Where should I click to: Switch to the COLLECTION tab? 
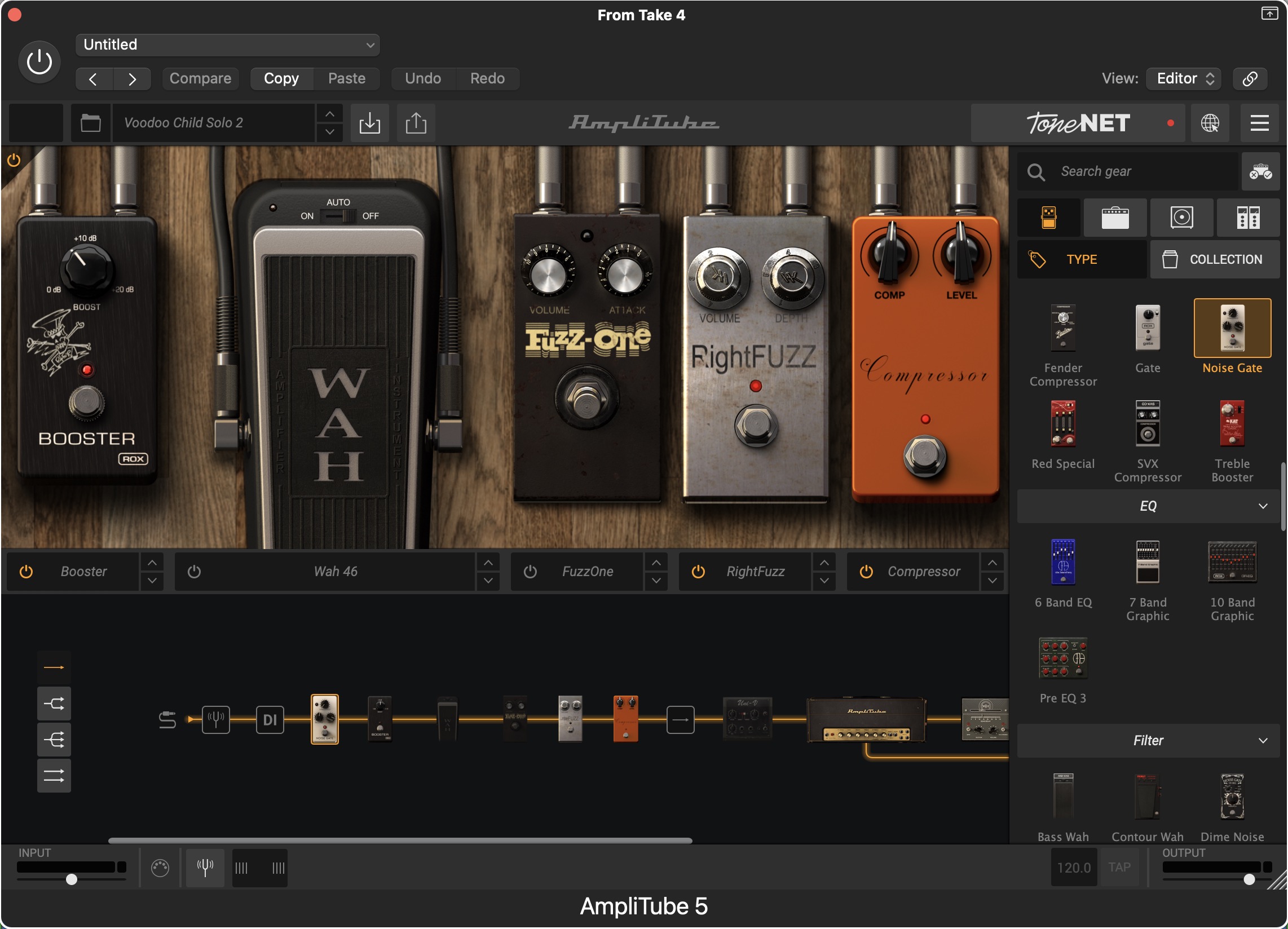1215,259
